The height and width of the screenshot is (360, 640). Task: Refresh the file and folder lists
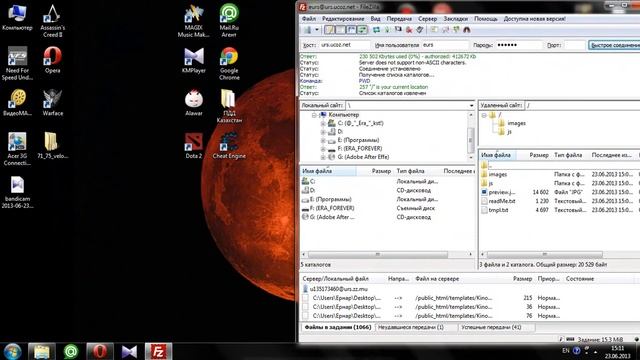click(376, 30)
